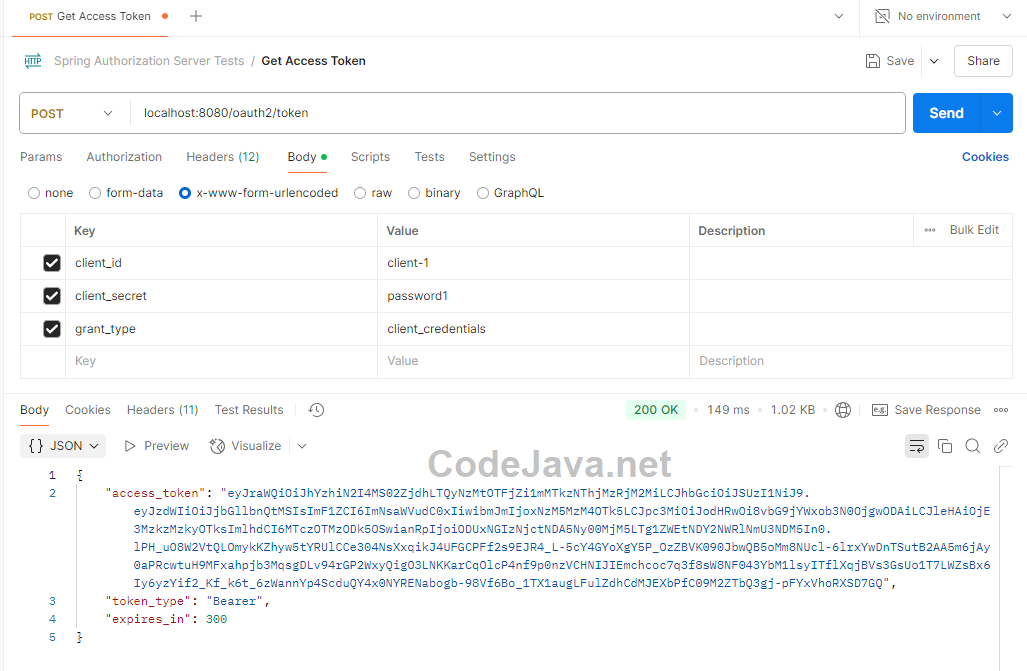Select binary body type
The image size is (1027, 671).
coord(414,193)
